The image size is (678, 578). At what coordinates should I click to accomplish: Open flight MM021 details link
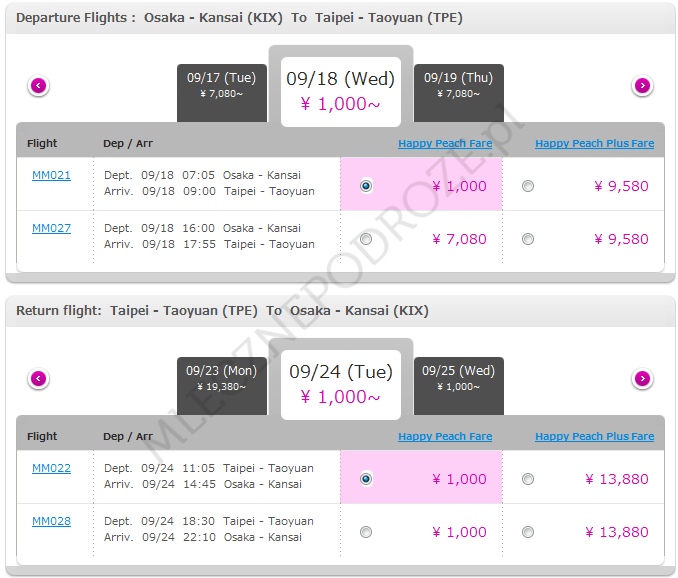point(51,175)
